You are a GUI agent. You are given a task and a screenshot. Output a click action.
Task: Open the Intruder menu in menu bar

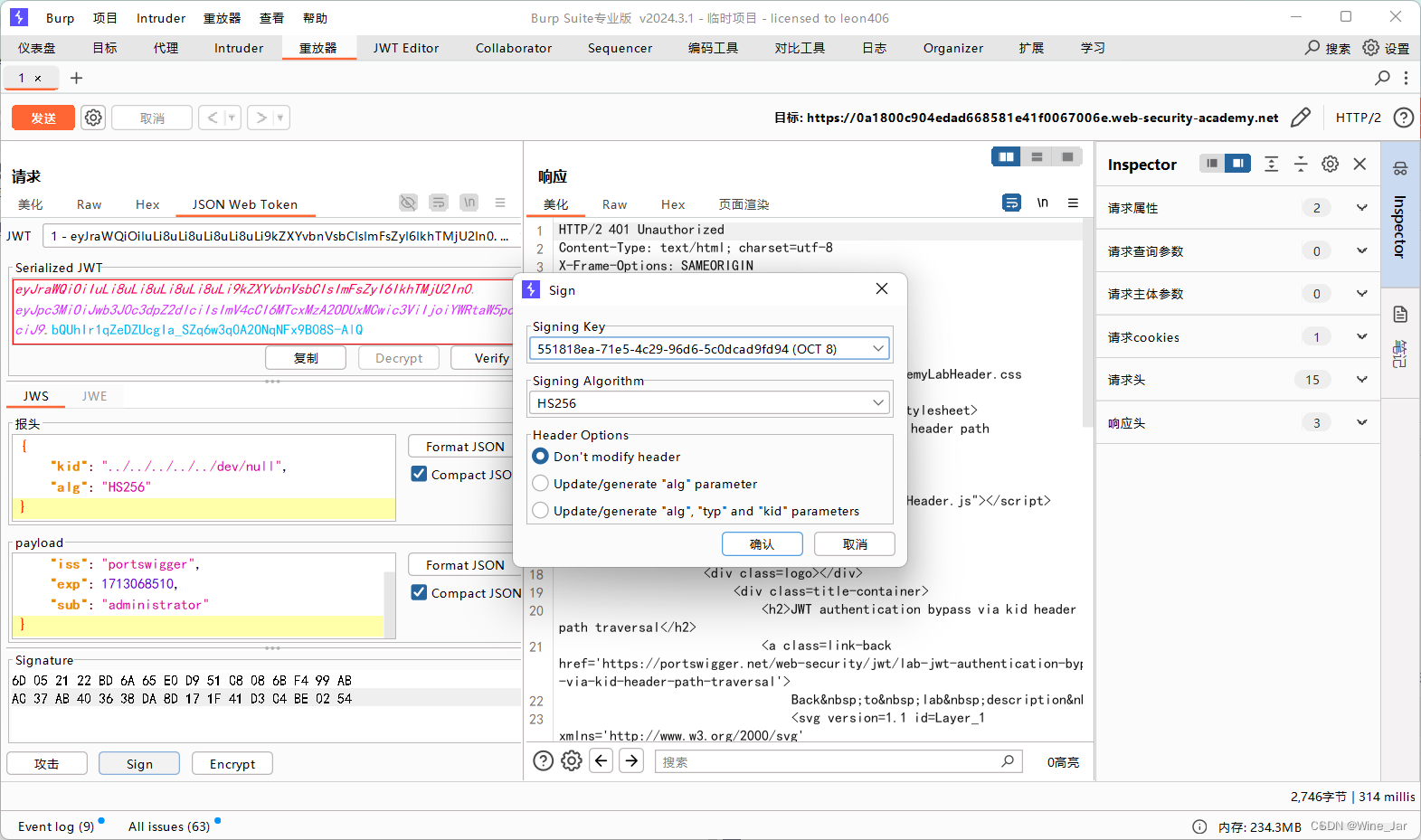click(x=161, y=18)
